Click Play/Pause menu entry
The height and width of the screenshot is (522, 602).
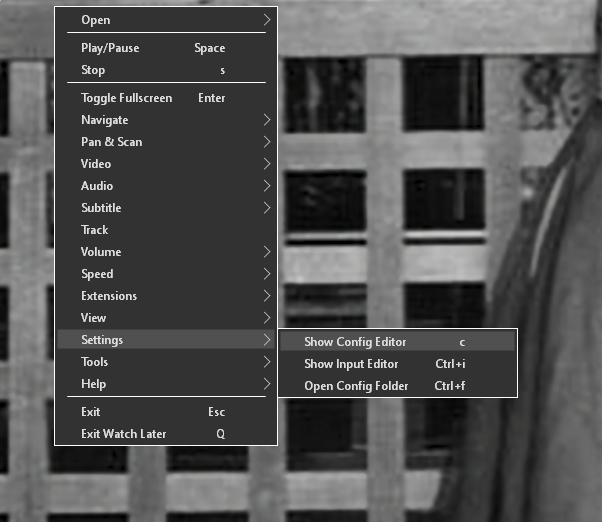coord(166,48)
